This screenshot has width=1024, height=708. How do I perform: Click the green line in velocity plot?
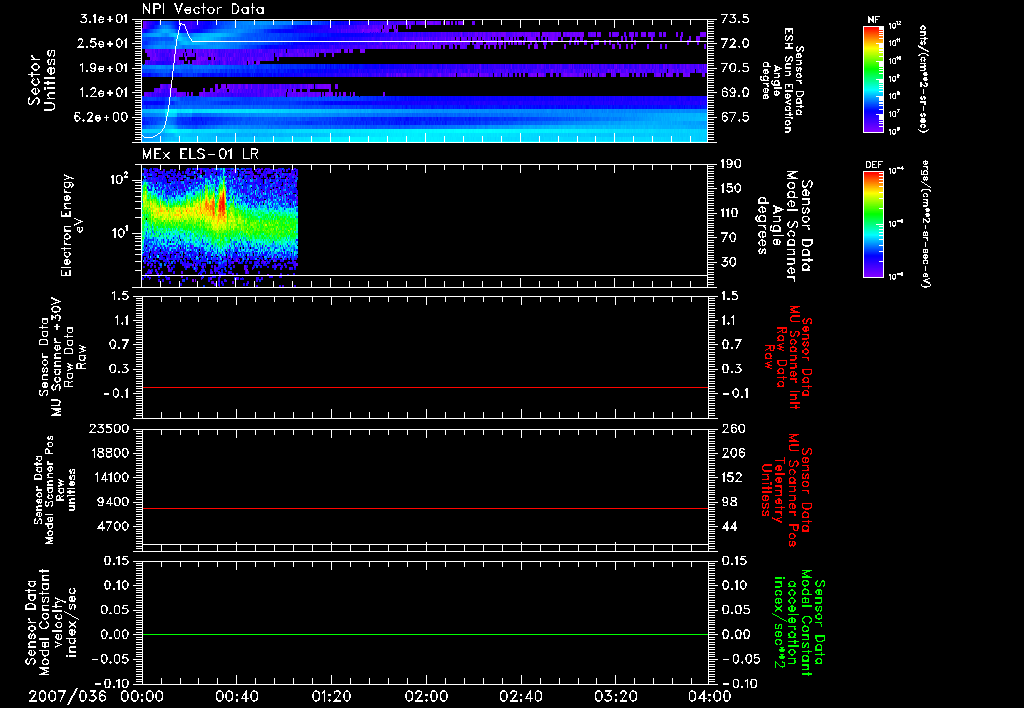425,634
